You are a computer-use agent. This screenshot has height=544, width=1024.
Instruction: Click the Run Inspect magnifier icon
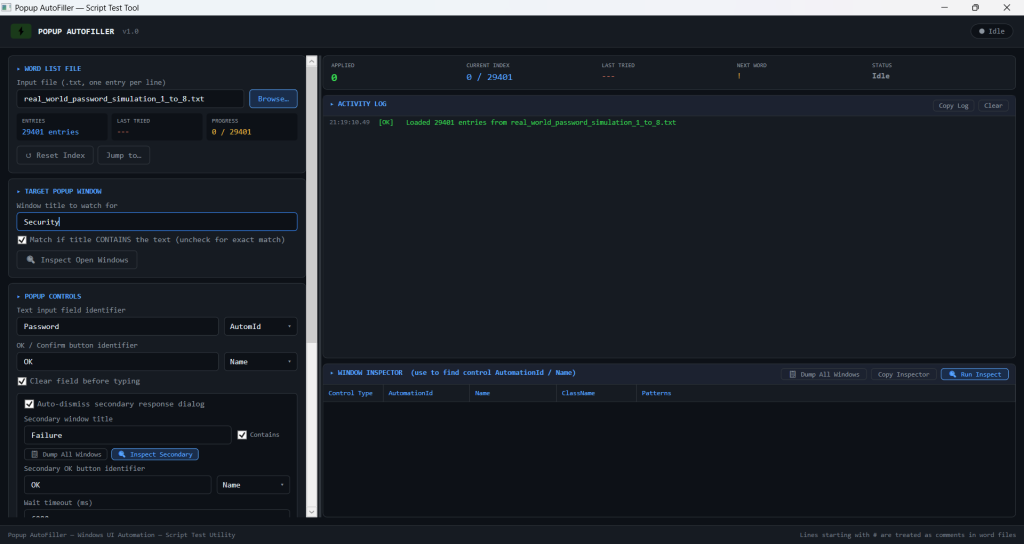click(952, 374)
